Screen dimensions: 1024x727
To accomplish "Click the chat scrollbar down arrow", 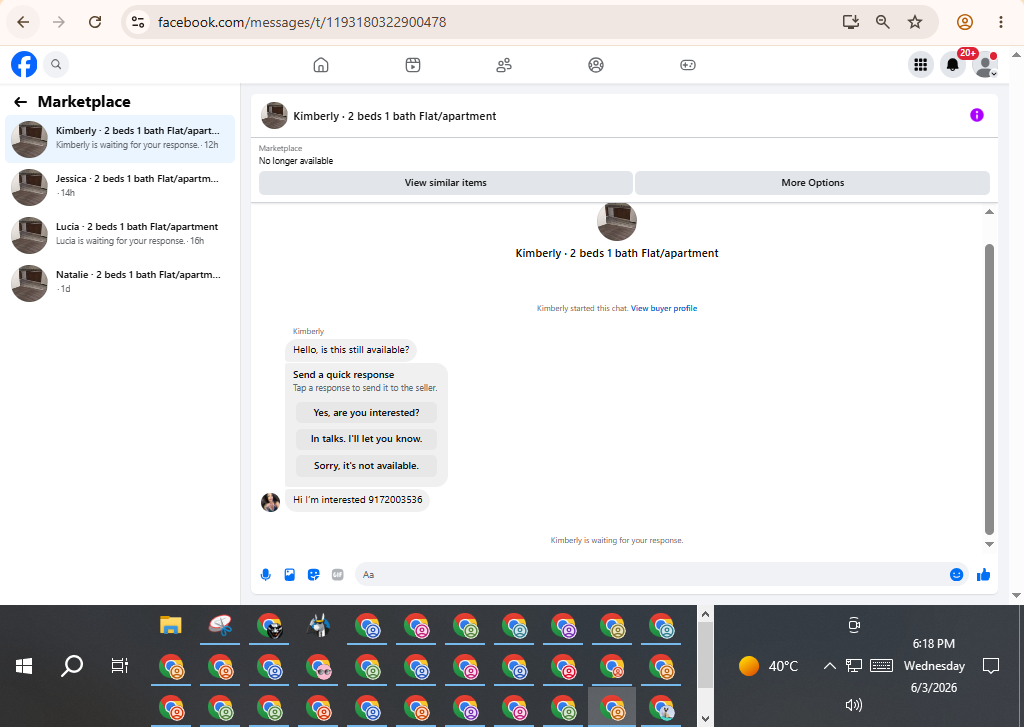I will coord(989,544).
